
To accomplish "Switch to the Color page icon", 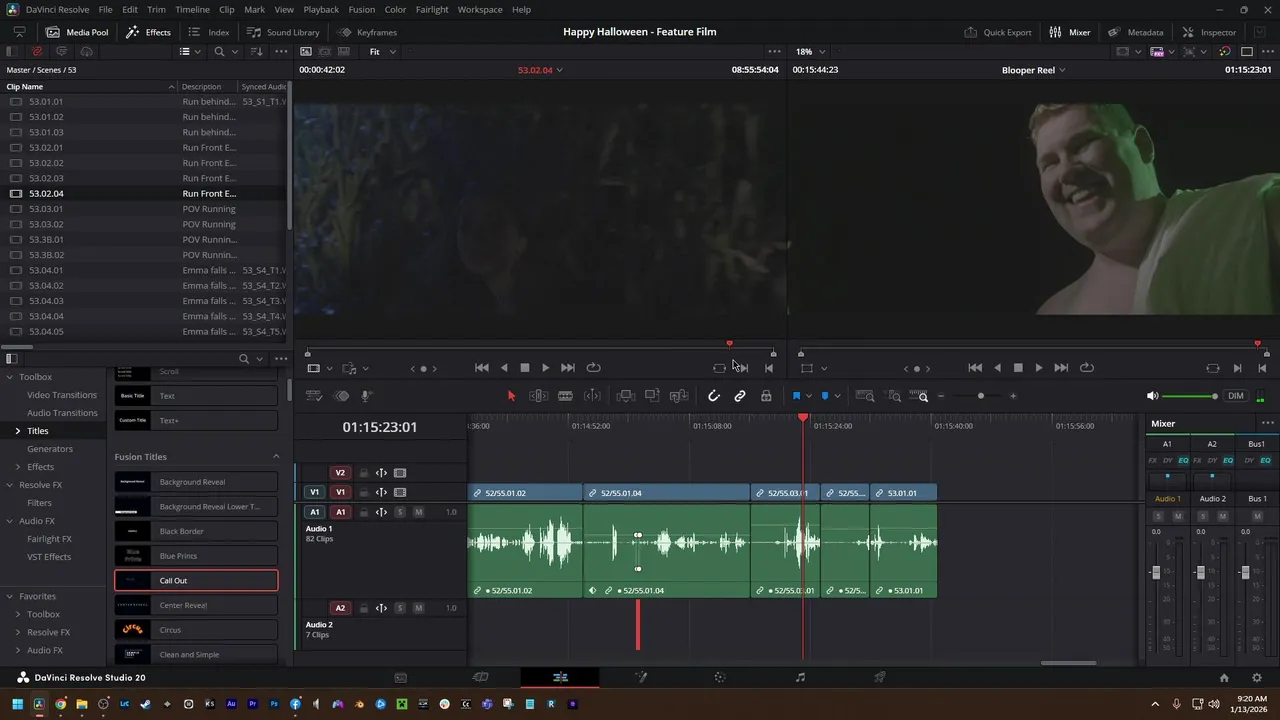I will 720,677.
